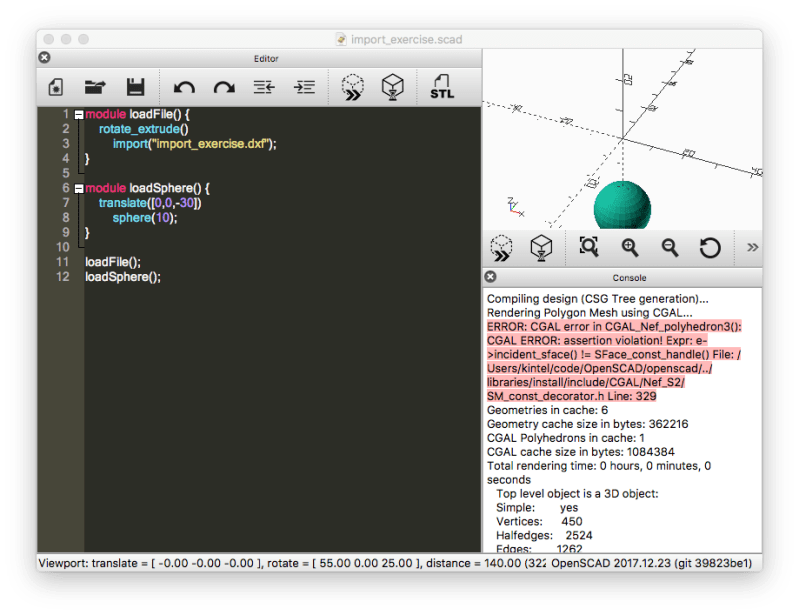Click the 'sphere(10);' code line
Image resolution: width=799 pixels, height=615 pixels.
(x=145, y=218)
